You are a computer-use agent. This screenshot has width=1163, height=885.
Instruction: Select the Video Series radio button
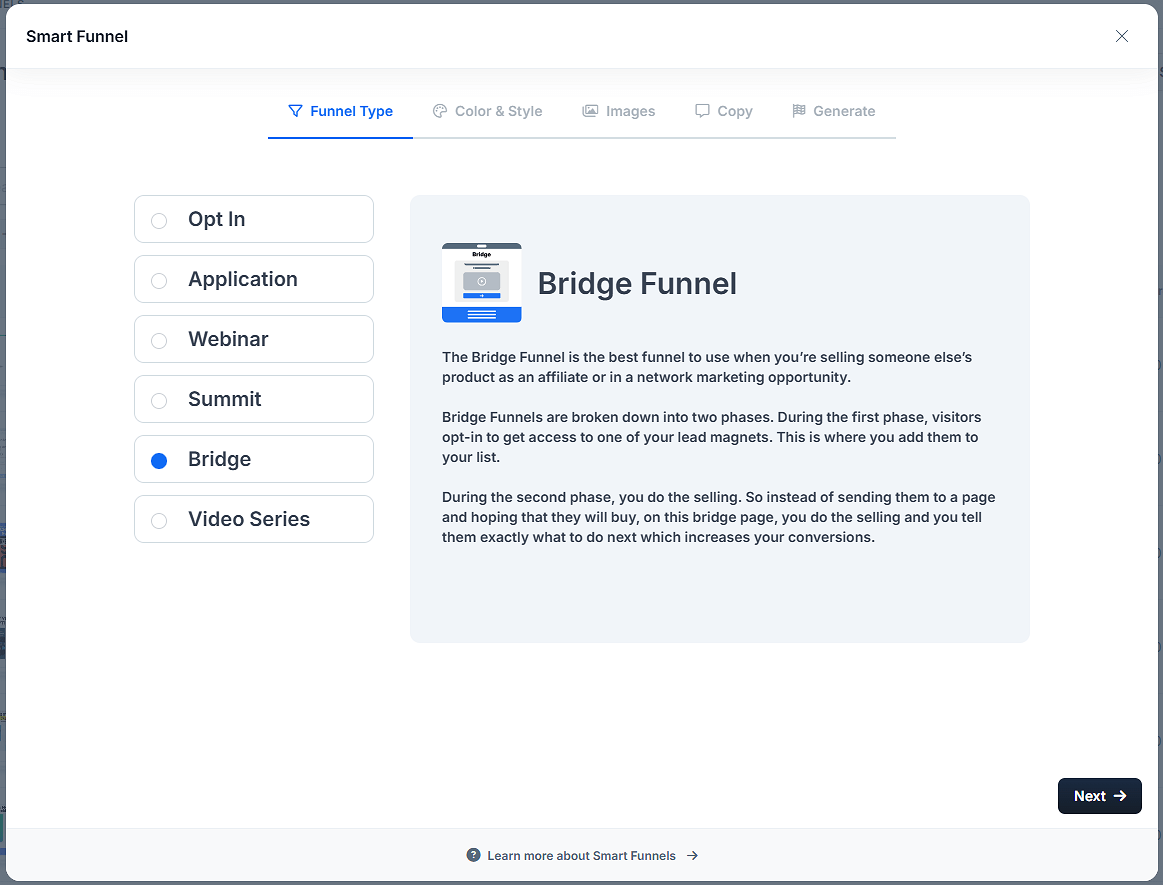pos(159,521)
